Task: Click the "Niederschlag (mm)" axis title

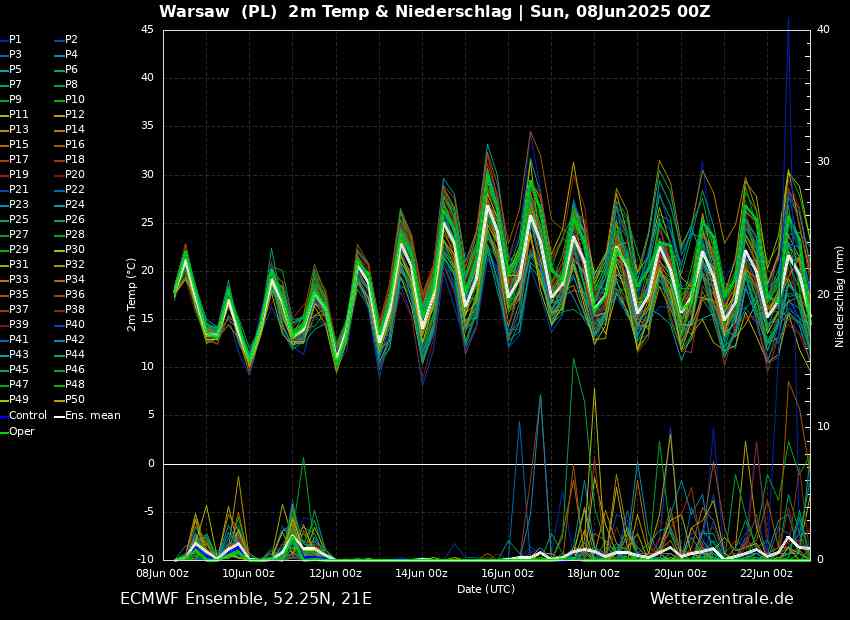Action: coord(840,296)
